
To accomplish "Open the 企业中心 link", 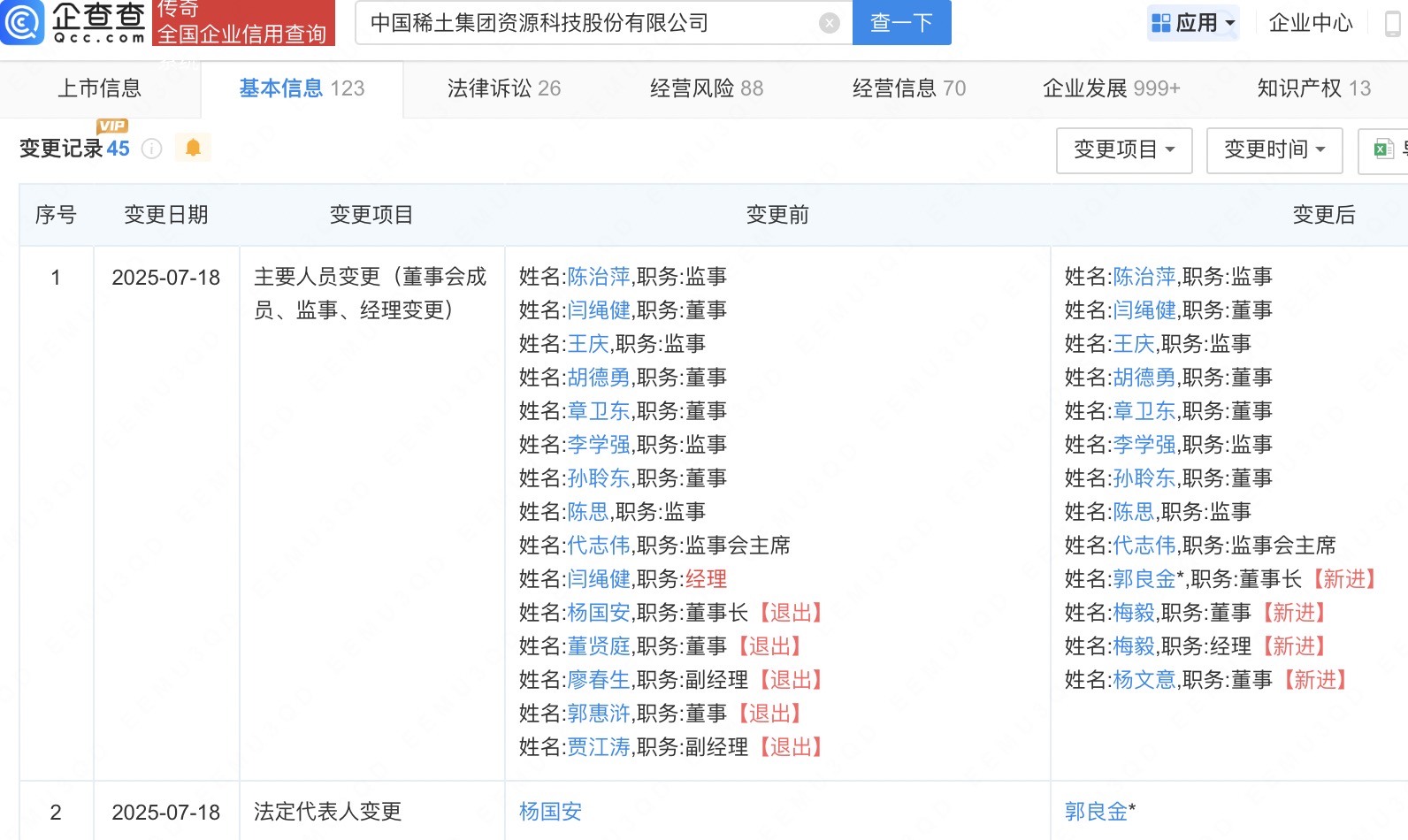I will click(1311, 23).
